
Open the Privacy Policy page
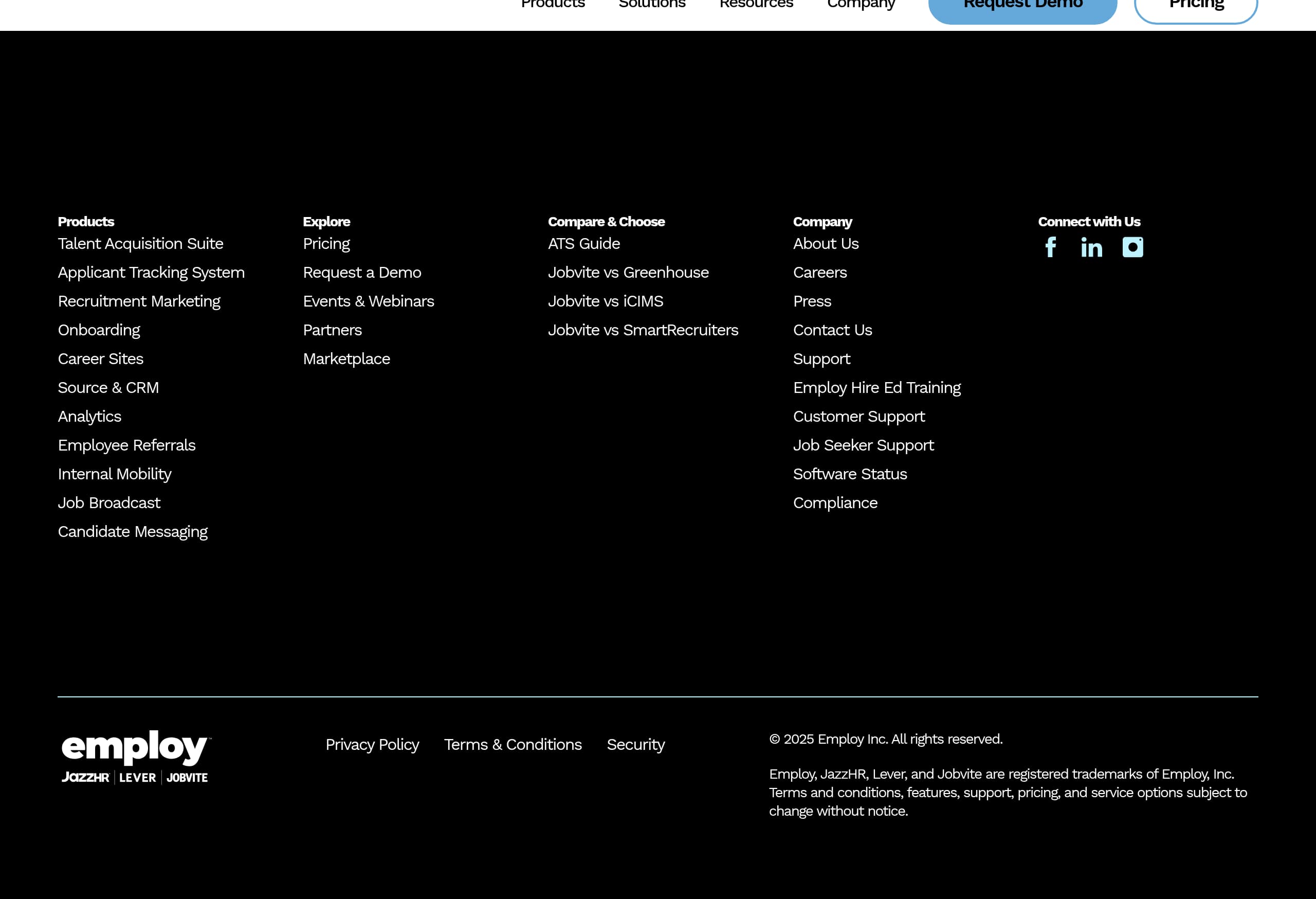(x=373, y=744)
